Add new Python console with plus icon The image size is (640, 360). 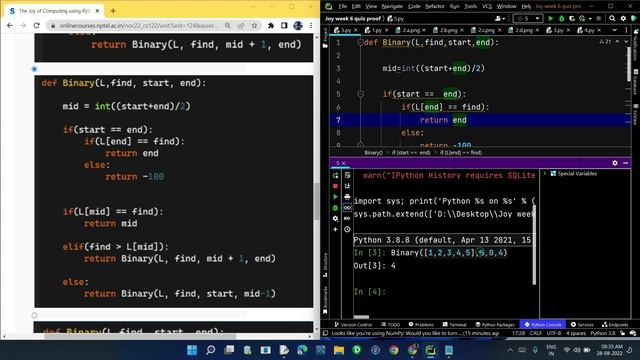[x=336, y=229]
